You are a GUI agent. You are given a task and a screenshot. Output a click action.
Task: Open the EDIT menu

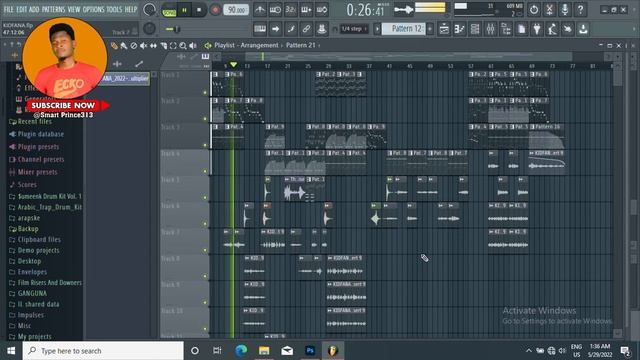click(22, 9)
